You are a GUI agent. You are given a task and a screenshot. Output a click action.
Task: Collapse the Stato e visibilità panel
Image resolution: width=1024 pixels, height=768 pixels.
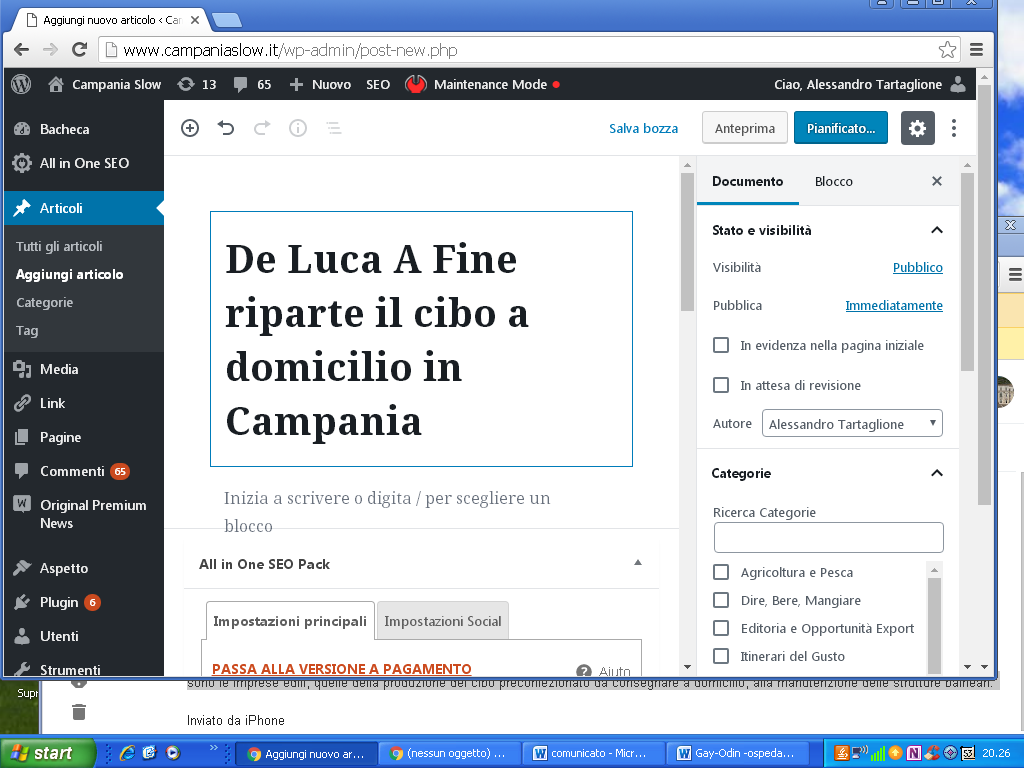click(937, 230)
